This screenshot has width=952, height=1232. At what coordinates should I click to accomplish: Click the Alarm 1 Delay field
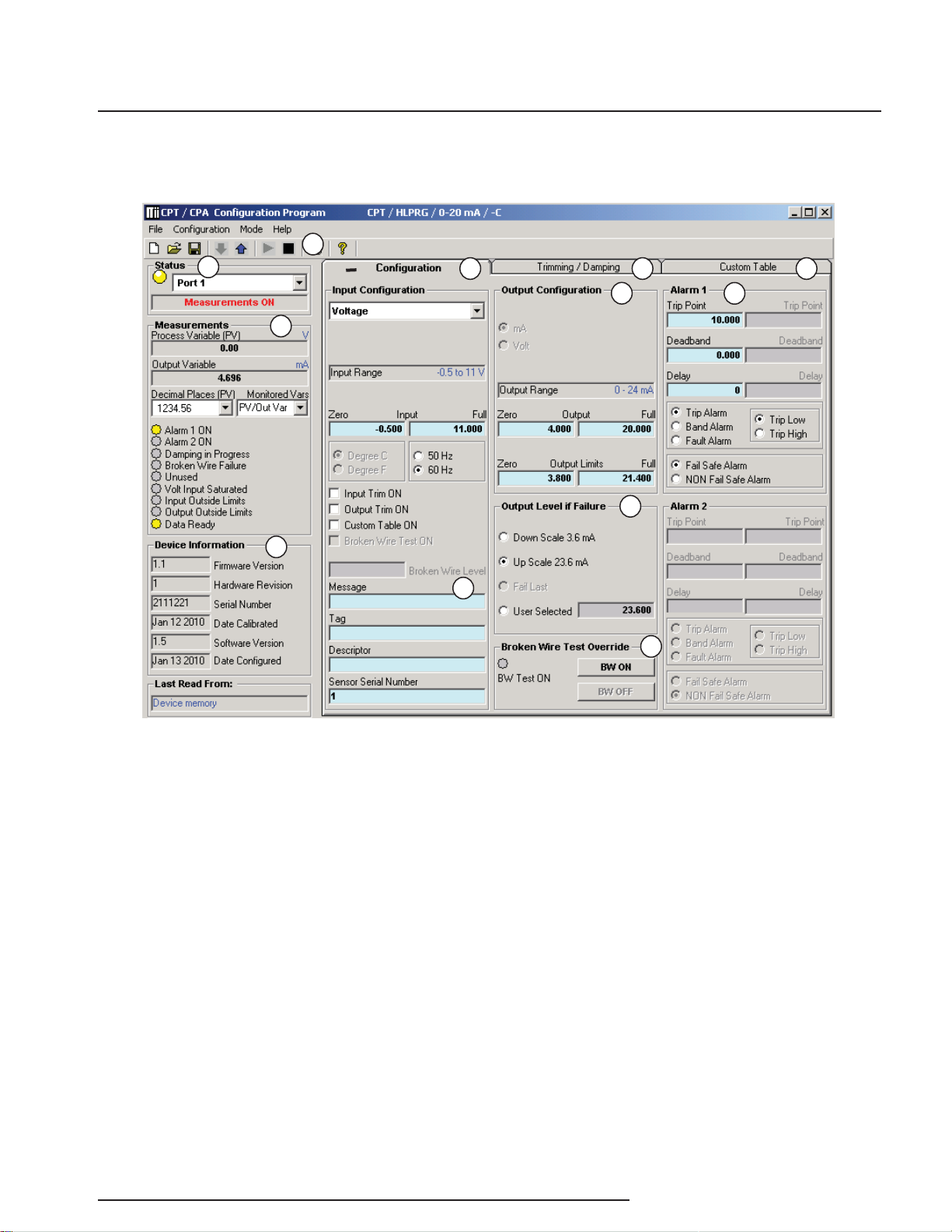coord(705,390)
